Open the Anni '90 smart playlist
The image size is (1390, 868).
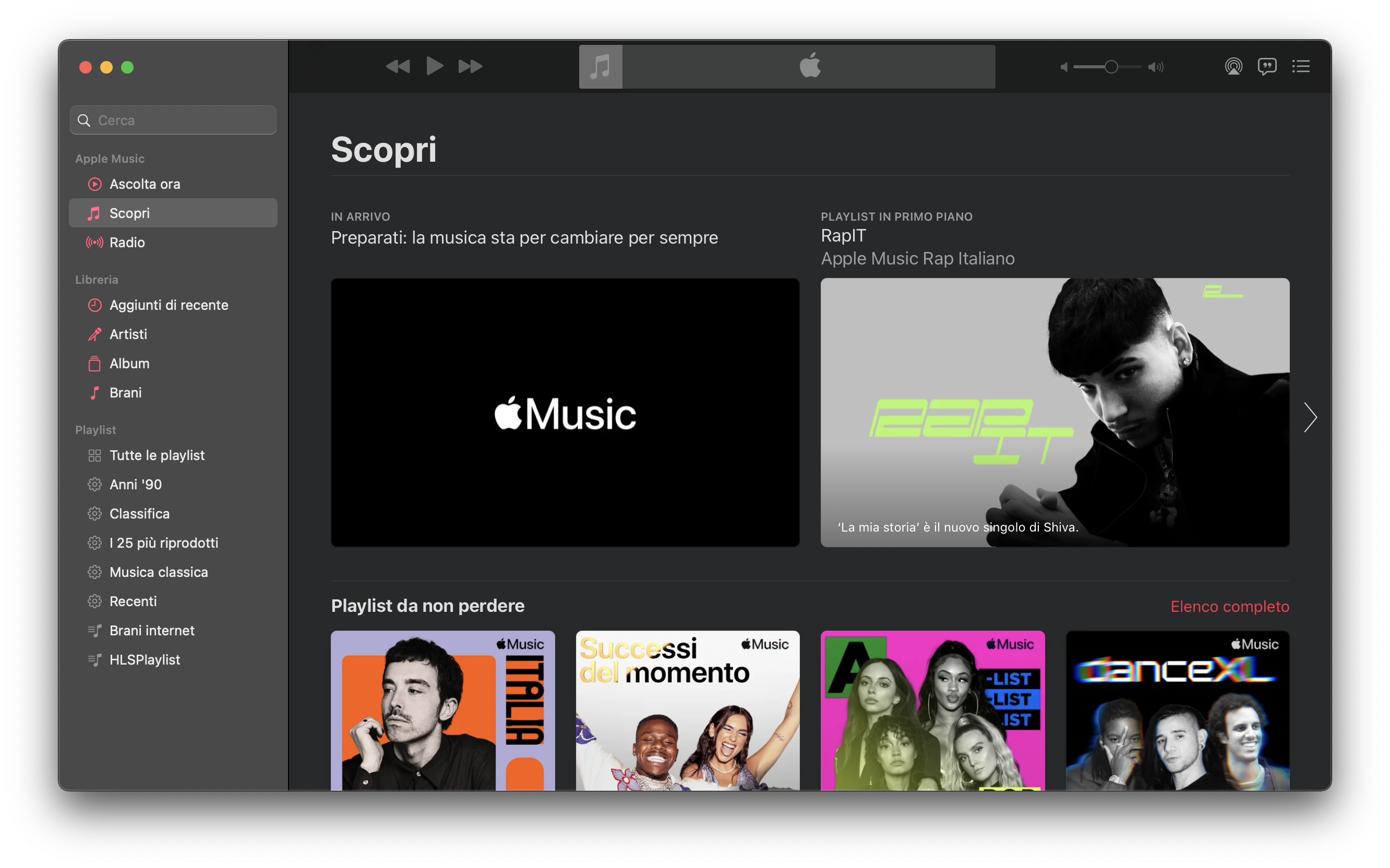tap(173, 485)
